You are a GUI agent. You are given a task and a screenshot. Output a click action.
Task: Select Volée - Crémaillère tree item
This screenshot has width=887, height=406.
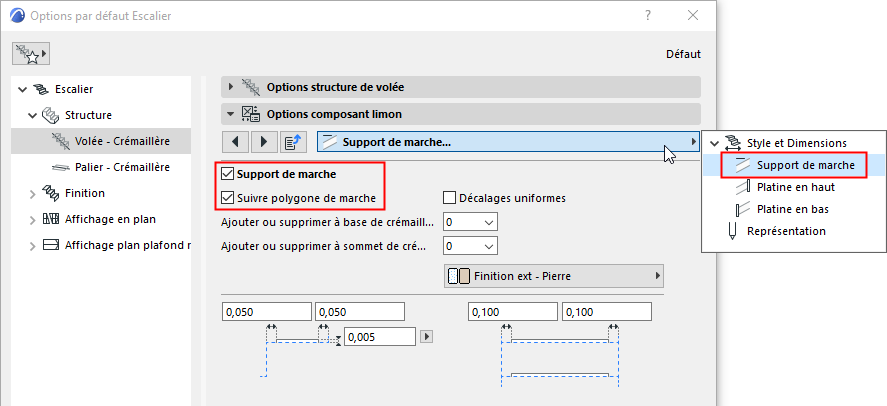coord(122,141)
